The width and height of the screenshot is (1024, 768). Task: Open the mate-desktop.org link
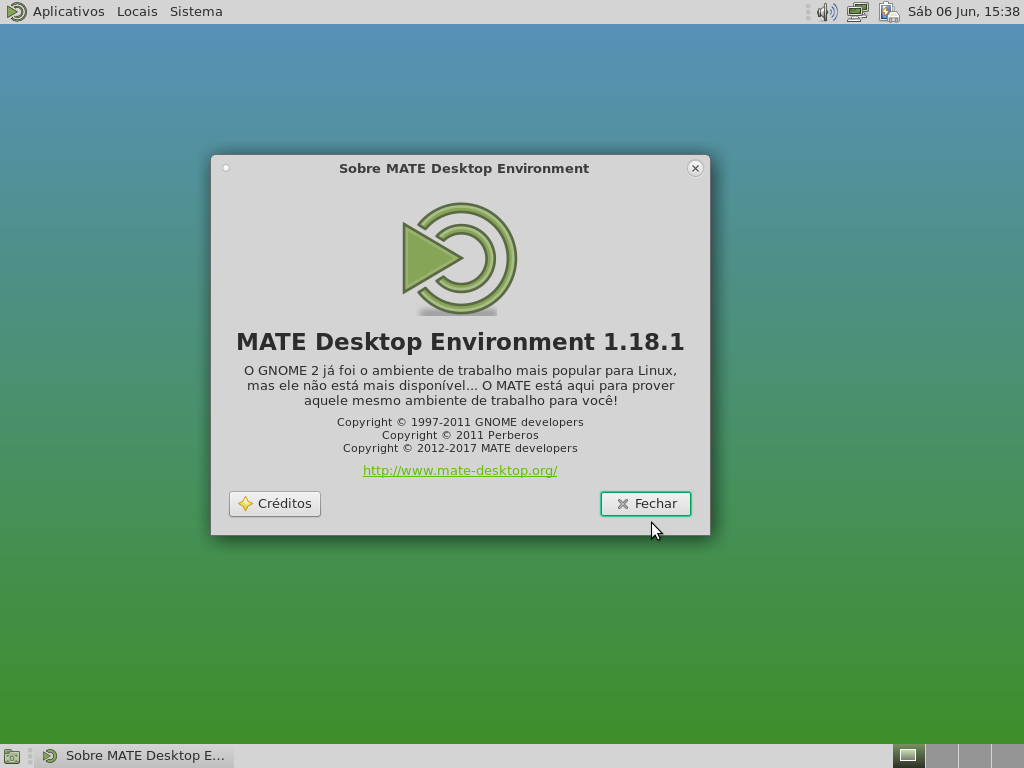point(460,471)
